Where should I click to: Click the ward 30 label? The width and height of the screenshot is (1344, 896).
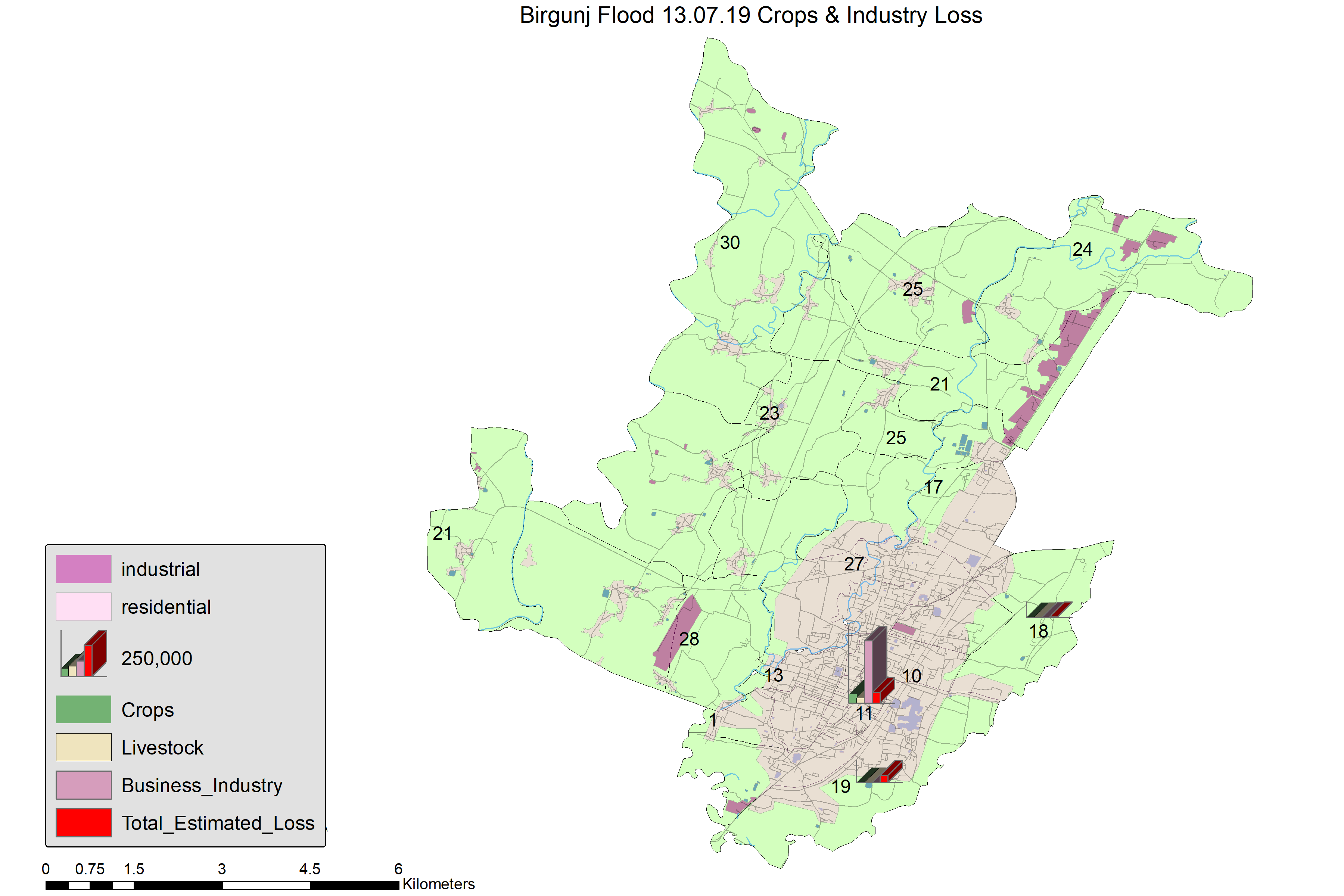(x=730, y=242)
